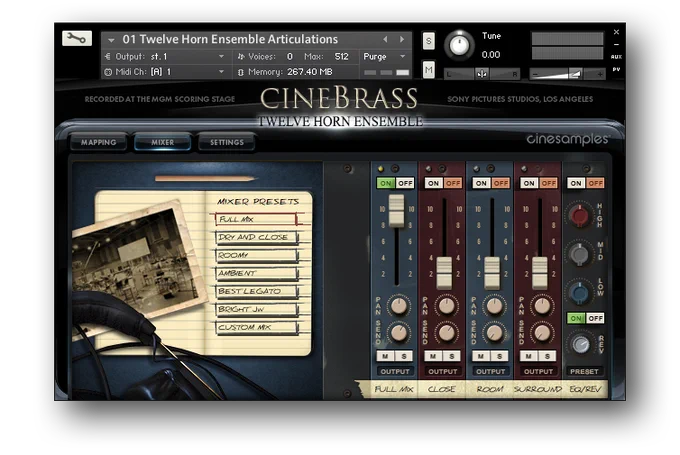
Task: Solo the Surround channel
Action: tap(547, 356)
